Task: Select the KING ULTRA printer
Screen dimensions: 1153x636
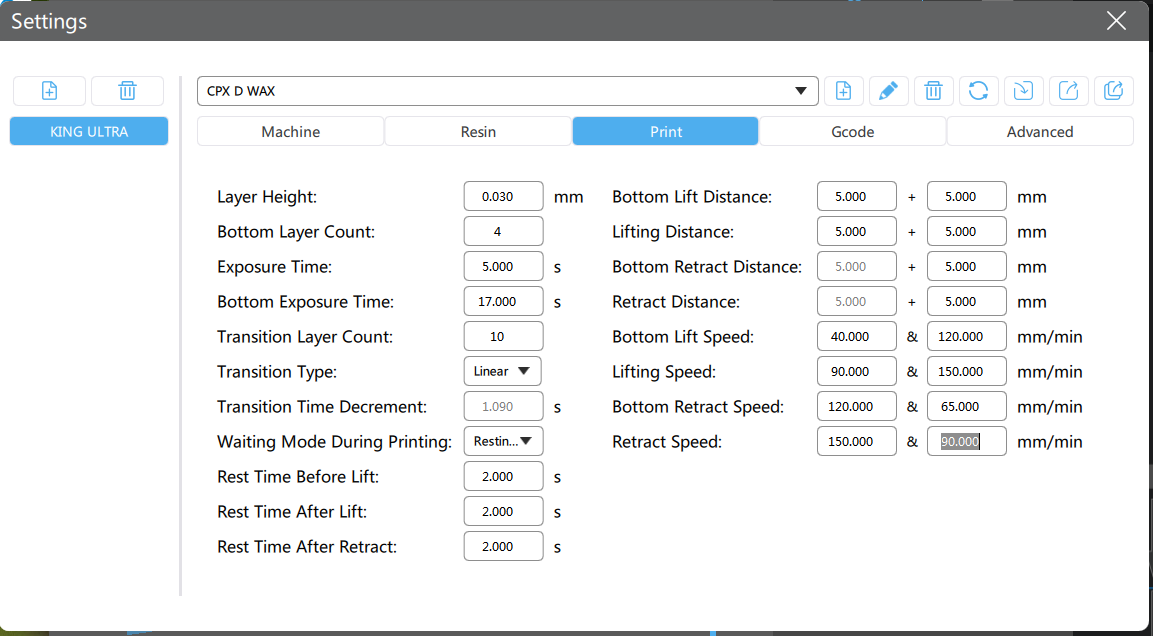Action: click(89, 131)
